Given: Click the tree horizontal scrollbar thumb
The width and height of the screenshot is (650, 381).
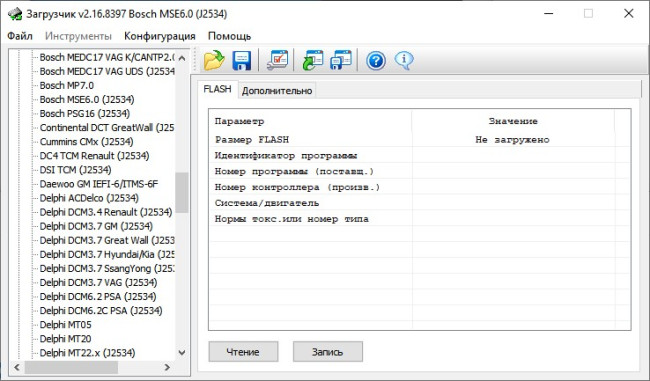Looking at the screenshot, I should 71,367.
